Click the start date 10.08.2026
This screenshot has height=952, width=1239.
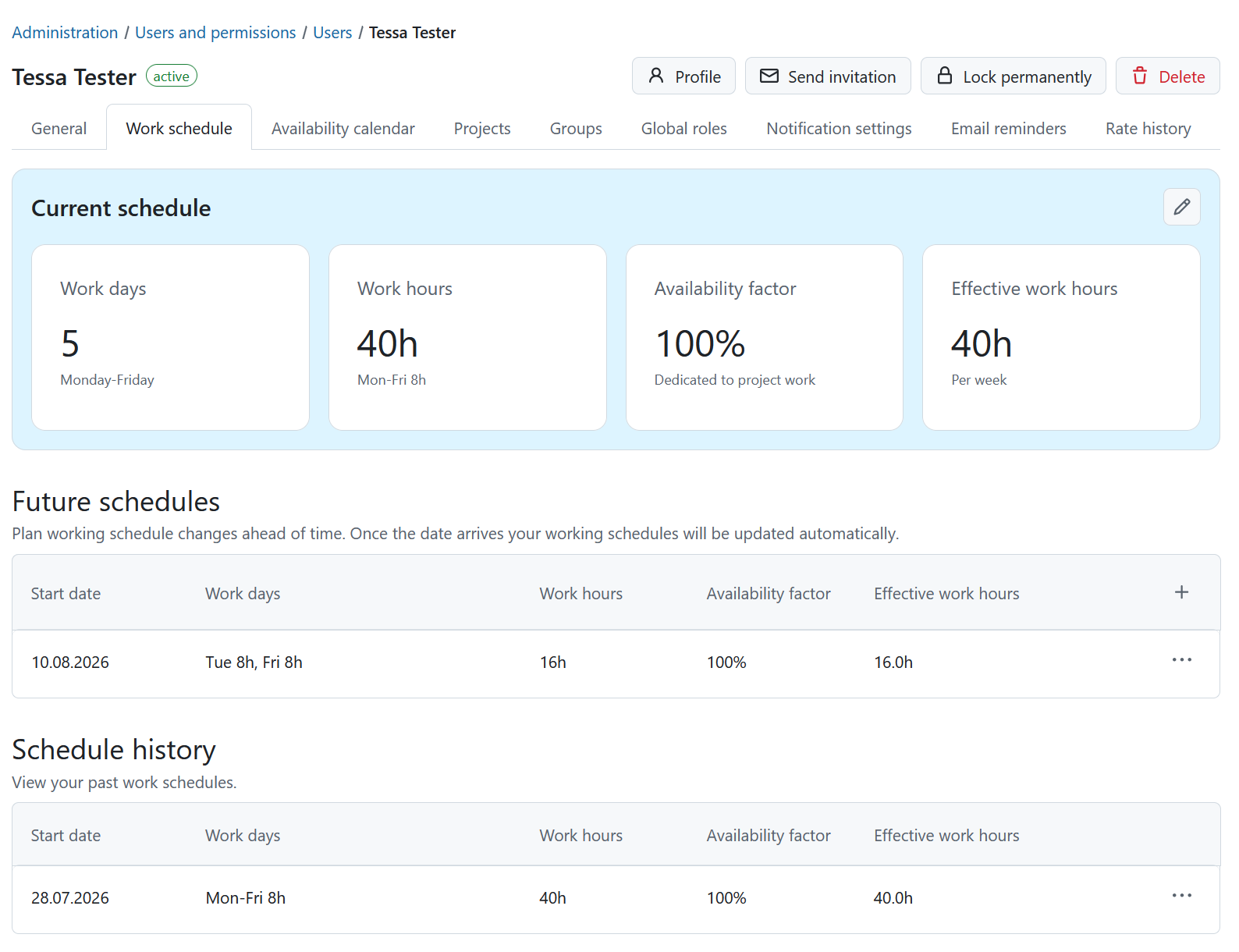70,662
